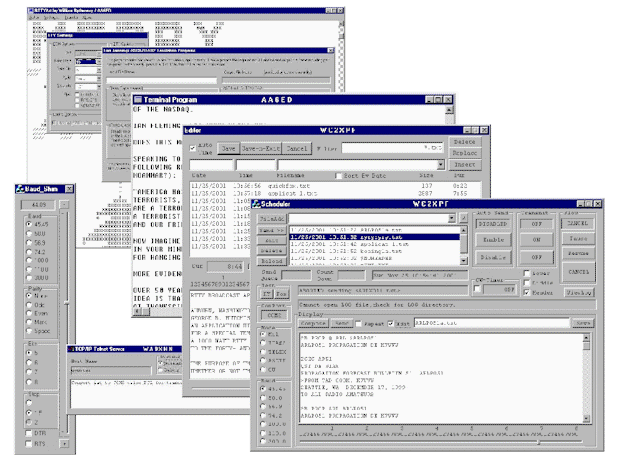Select Mark parity in Baud_Shim
The image size is (621, 467).
coord(29,322)
